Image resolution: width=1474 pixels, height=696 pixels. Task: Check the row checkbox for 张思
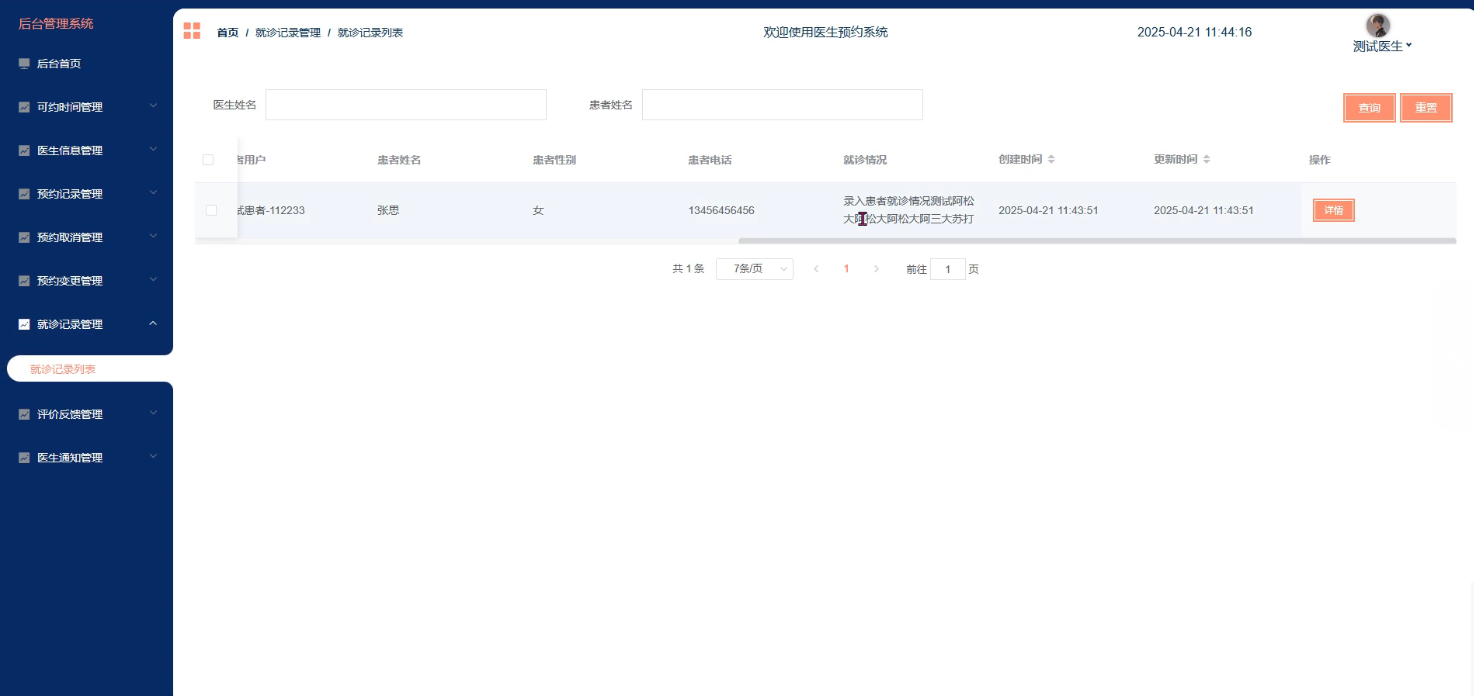coord(211,210)
